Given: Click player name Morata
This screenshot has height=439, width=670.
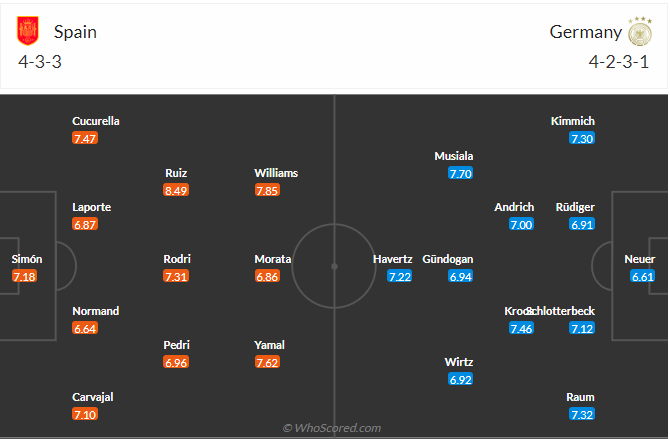Looking at the screenshot, I should click(273, 259).
